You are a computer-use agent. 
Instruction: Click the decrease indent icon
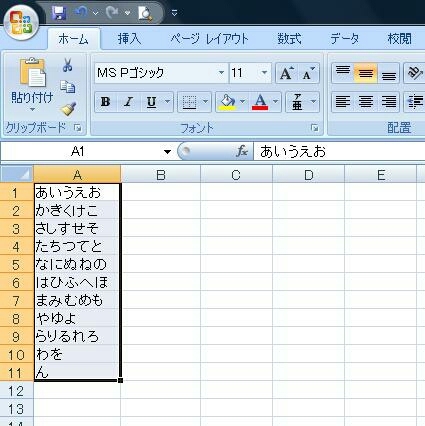(414, 102)
